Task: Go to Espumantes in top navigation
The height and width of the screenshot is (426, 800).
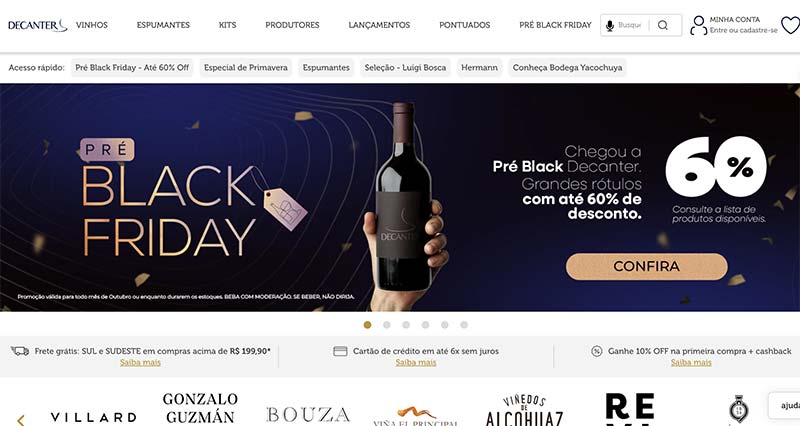Action: tap(163, 25)
